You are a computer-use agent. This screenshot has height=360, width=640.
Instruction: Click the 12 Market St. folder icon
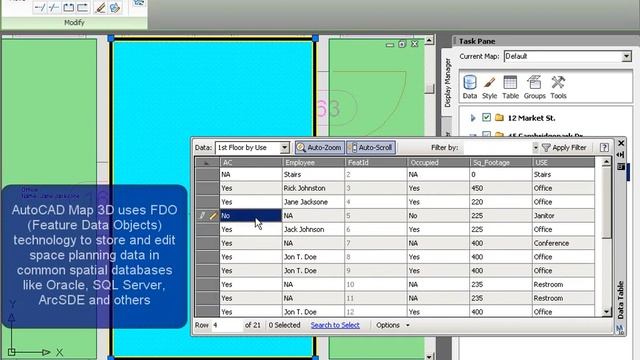[499, 118]
